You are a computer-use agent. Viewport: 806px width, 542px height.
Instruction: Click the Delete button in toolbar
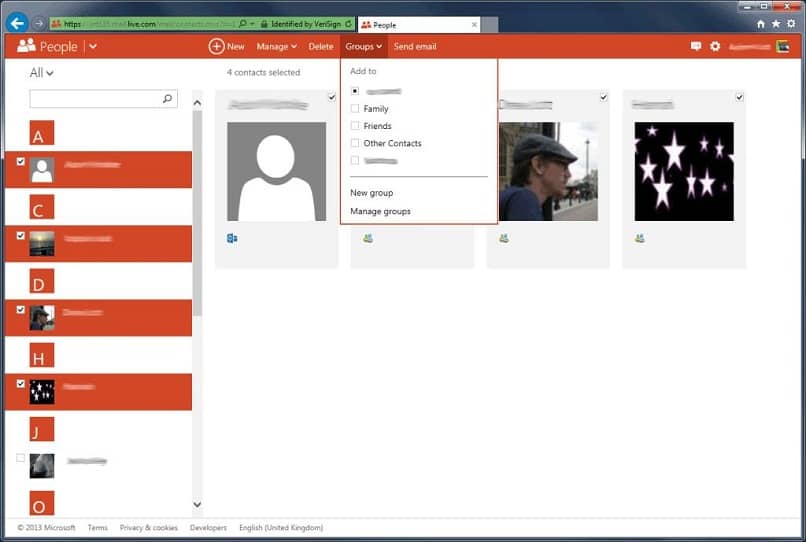pyautogui.click(x=321, y=46)
